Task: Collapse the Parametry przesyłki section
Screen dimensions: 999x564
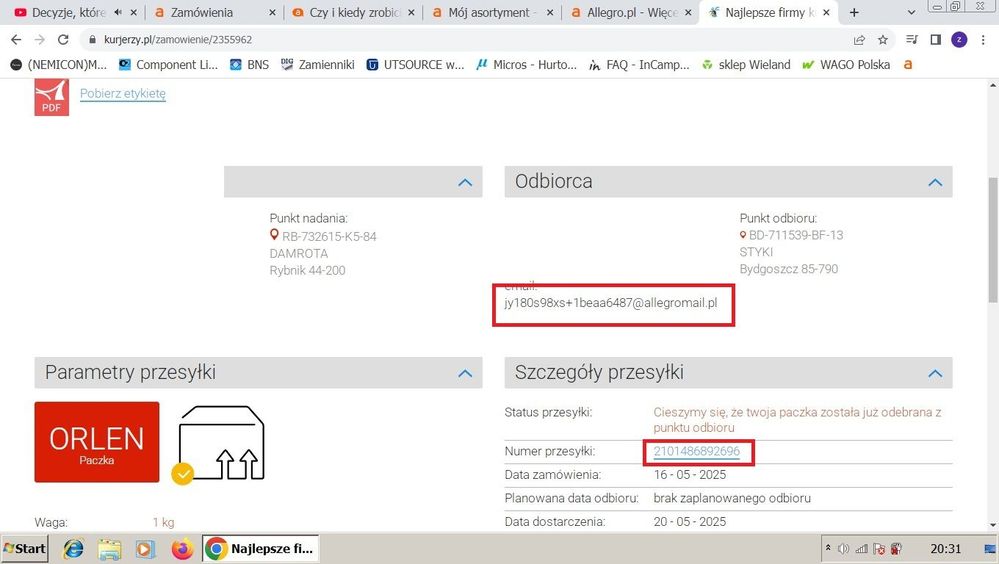Action: click(x=464, y=373)
